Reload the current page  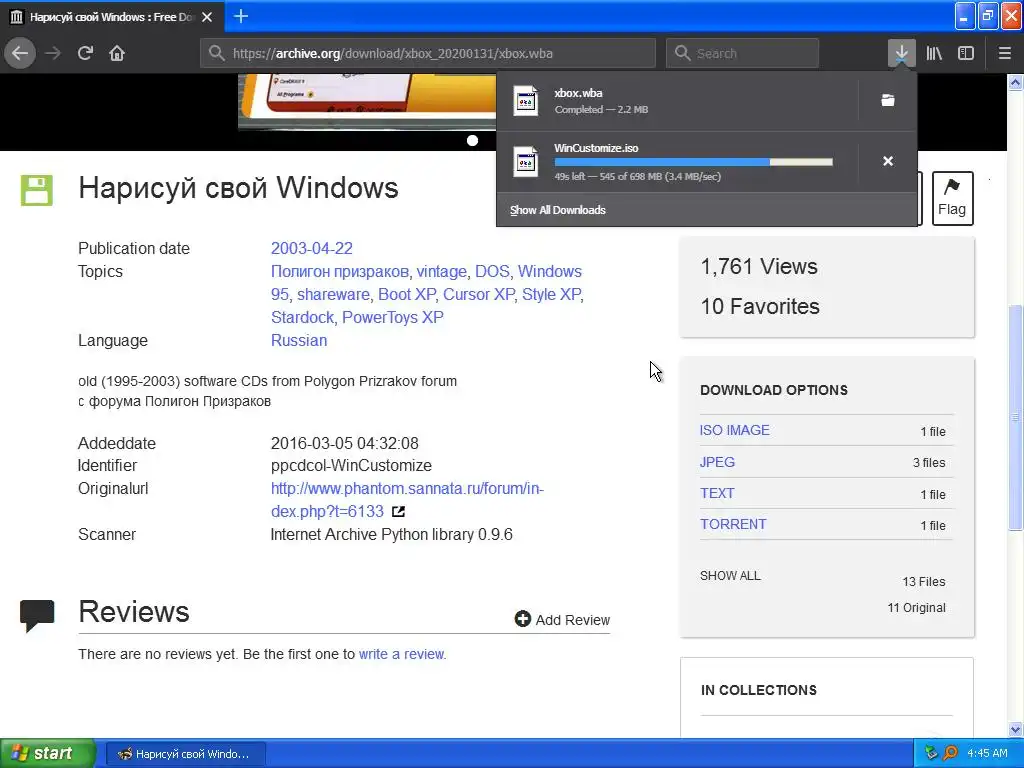pyautogui.click(x=85, y=53)
